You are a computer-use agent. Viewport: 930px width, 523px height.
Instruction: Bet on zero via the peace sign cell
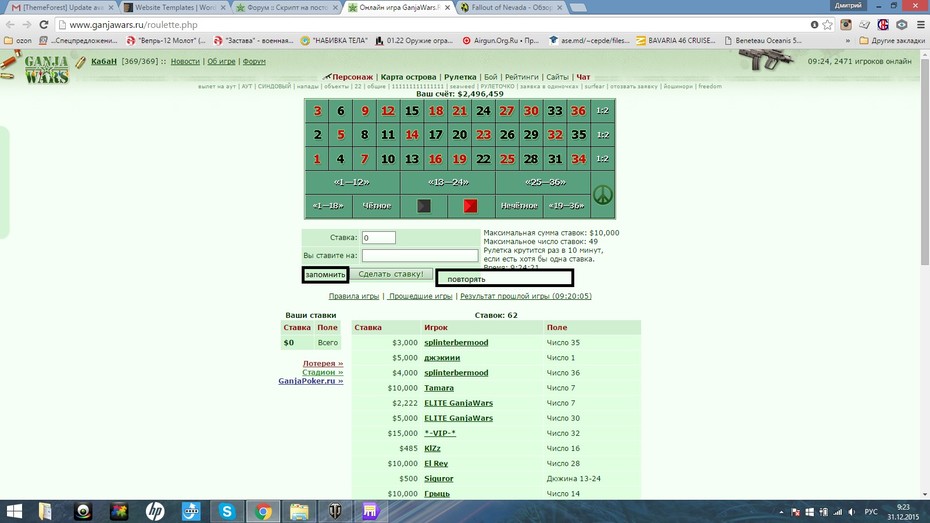point(603,194)
